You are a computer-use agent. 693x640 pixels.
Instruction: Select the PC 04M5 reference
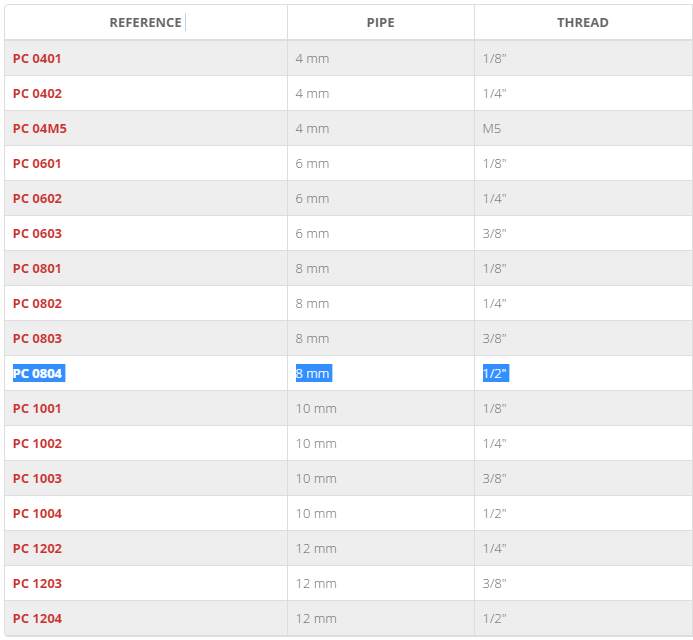tap(40, 128)
